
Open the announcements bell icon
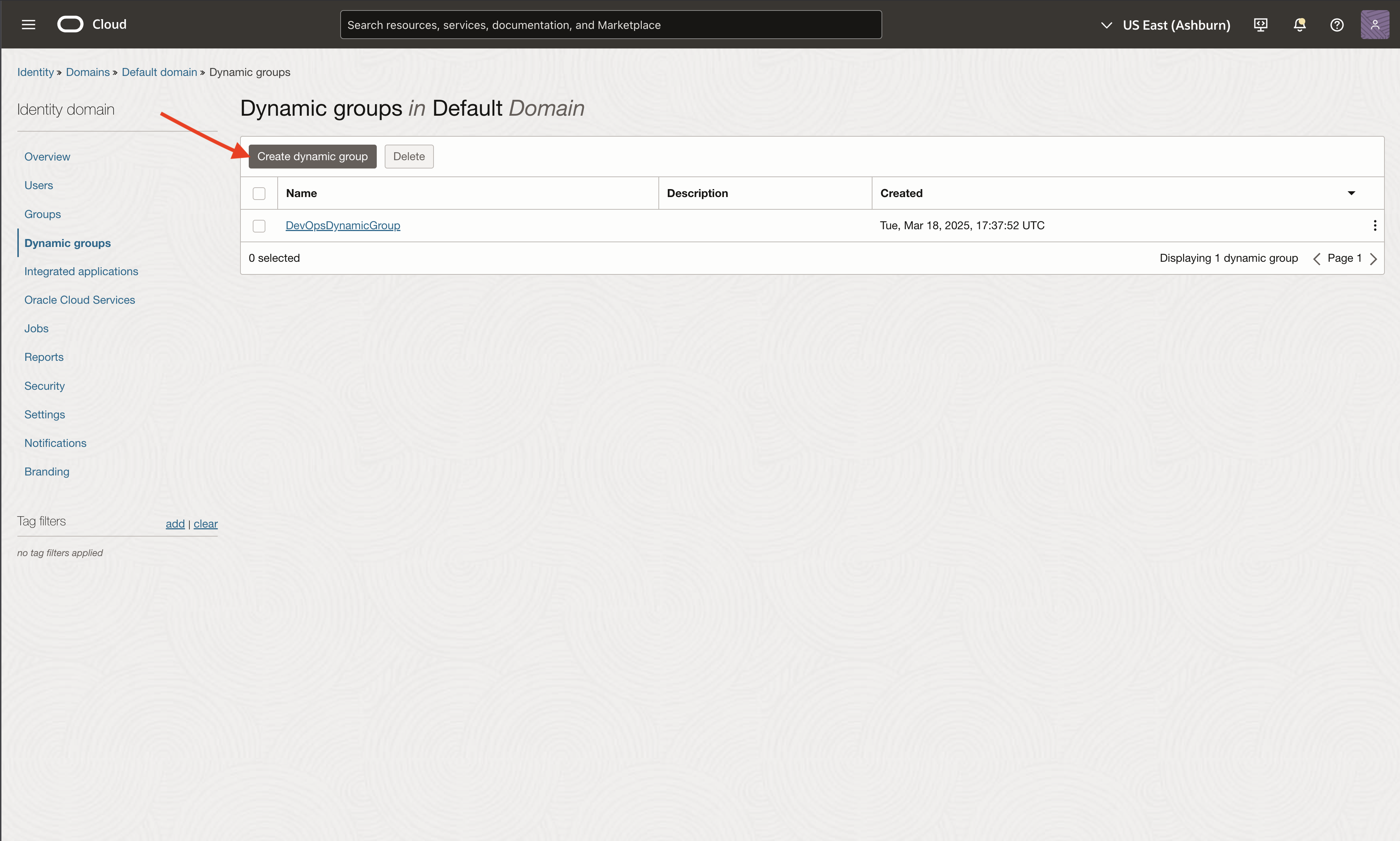coord(1299,25)
